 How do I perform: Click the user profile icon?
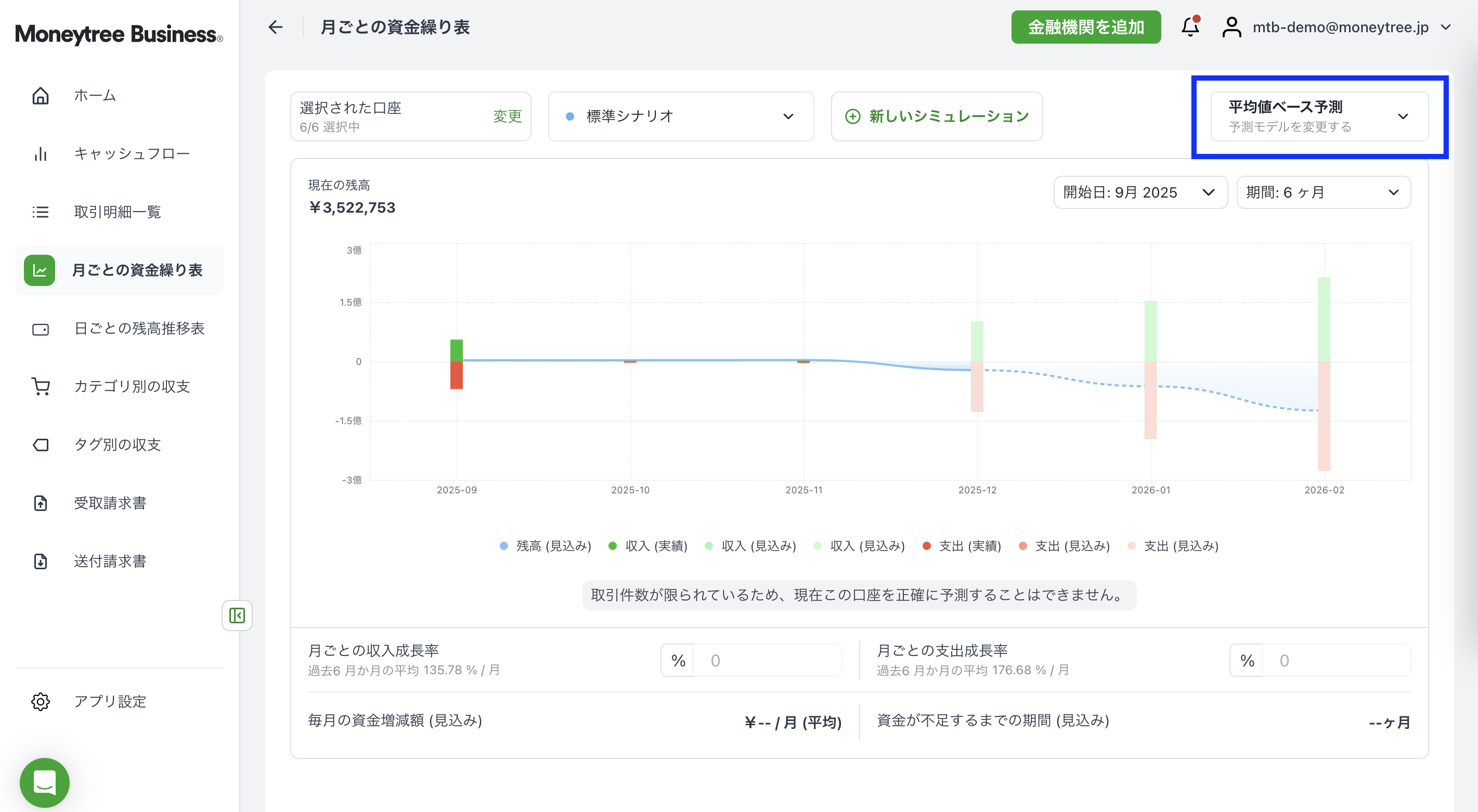1231,27
